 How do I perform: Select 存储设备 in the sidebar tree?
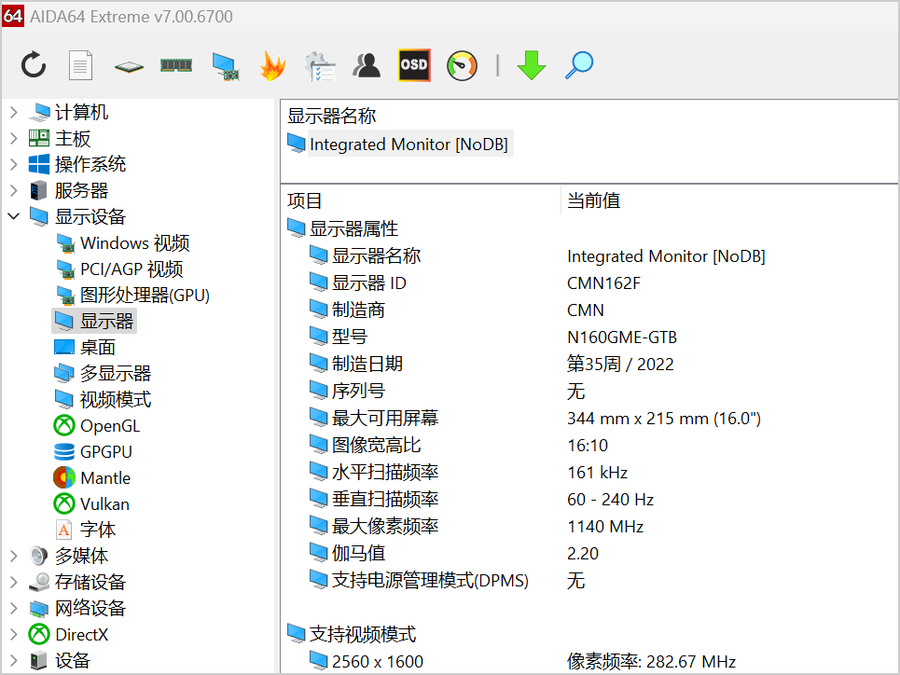pos(90,582)
